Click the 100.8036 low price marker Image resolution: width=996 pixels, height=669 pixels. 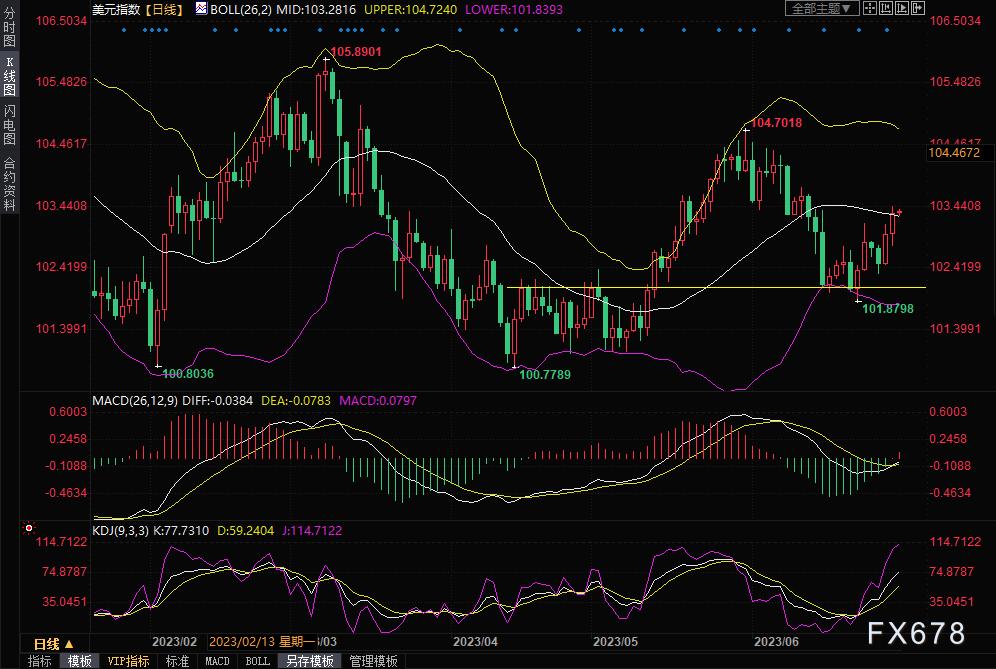tap(188, 374)
